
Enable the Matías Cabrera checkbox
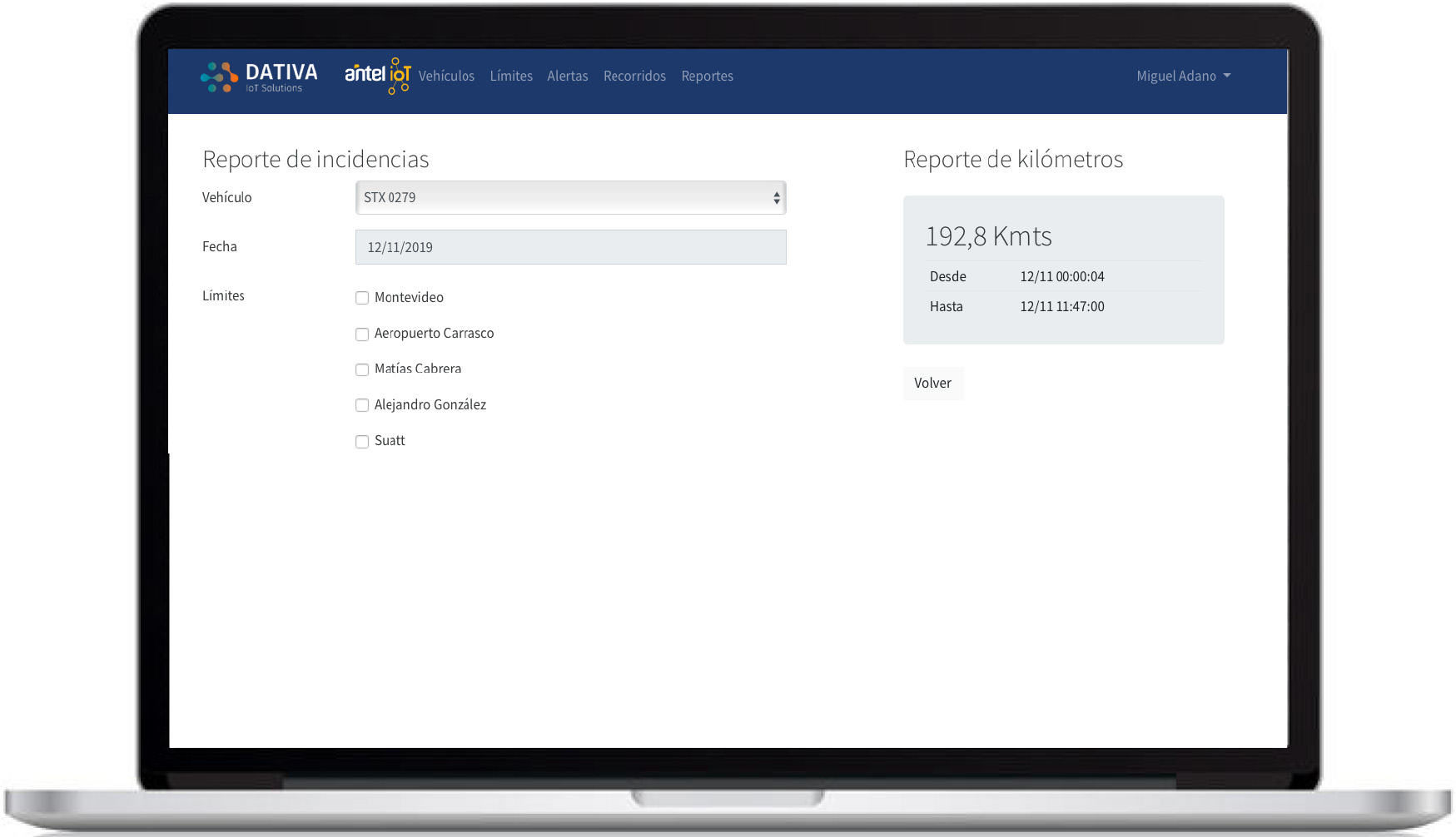click(362, 369)
